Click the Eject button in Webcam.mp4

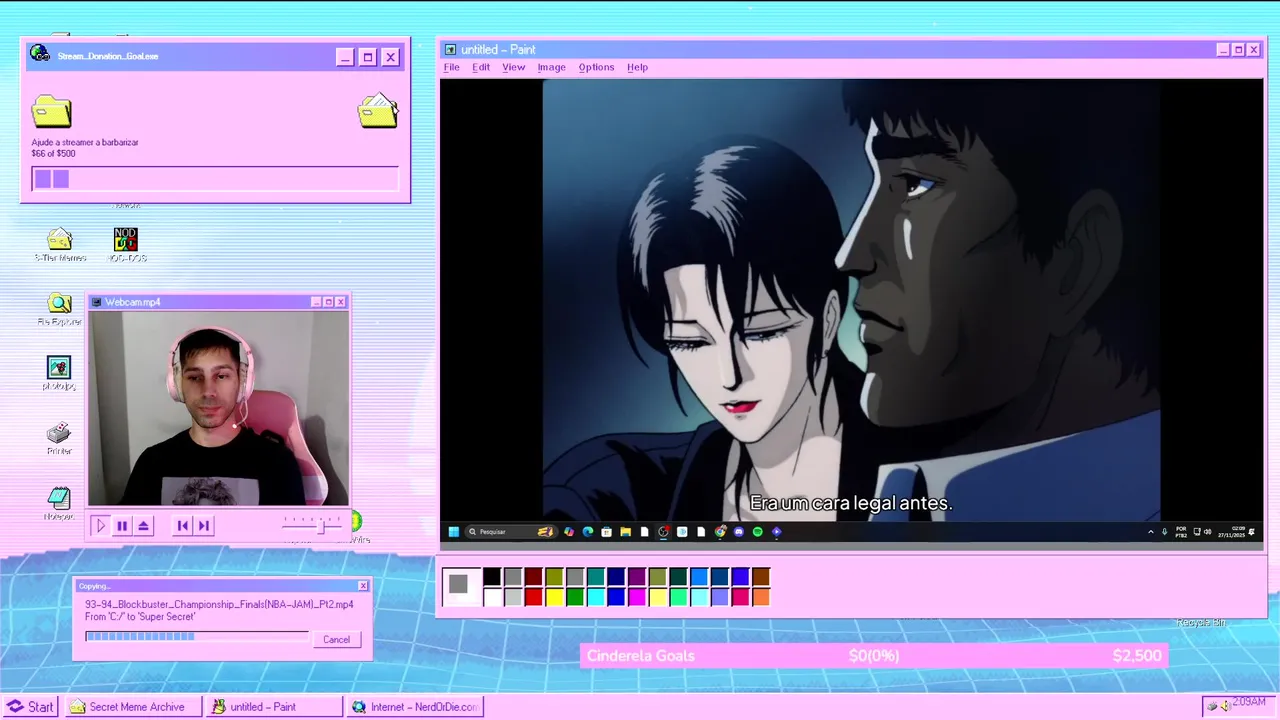click(x=144, y=525)
